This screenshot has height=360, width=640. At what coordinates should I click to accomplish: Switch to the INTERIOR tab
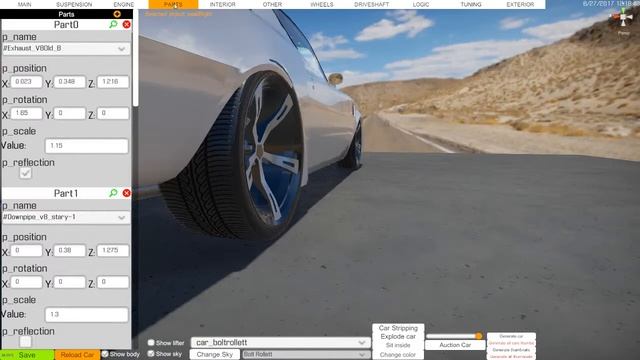(x=222, y=4)
